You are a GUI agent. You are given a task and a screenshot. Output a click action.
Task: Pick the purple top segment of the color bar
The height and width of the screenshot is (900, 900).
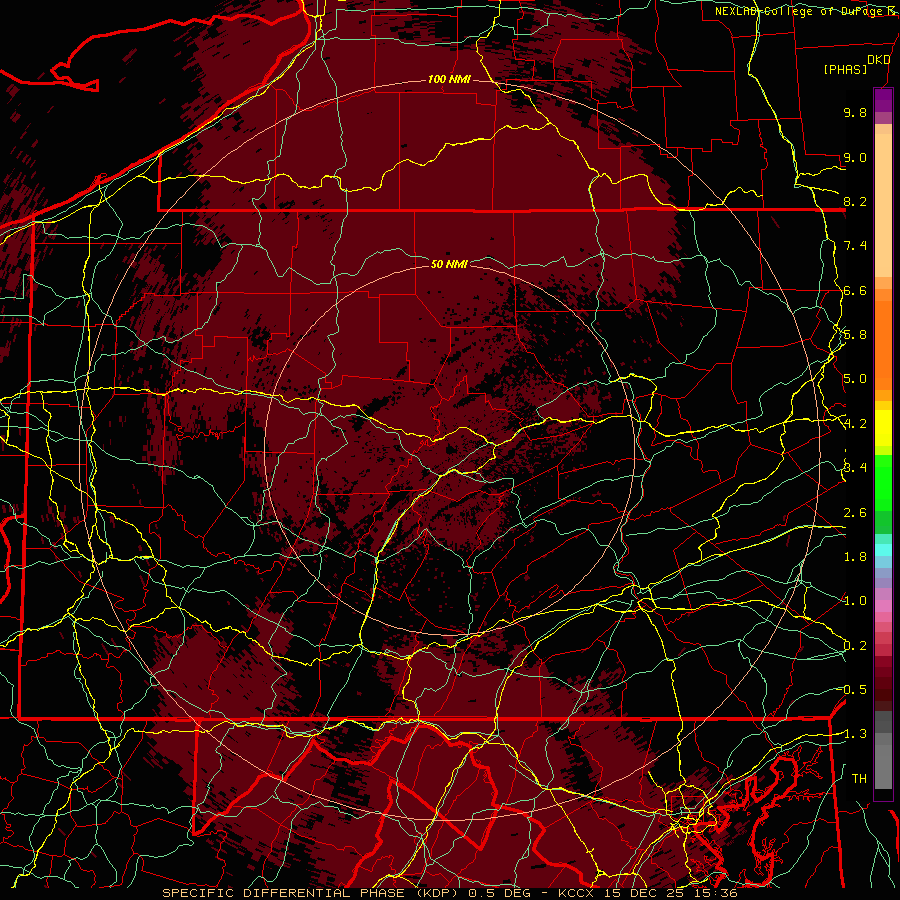coord(883,100)
